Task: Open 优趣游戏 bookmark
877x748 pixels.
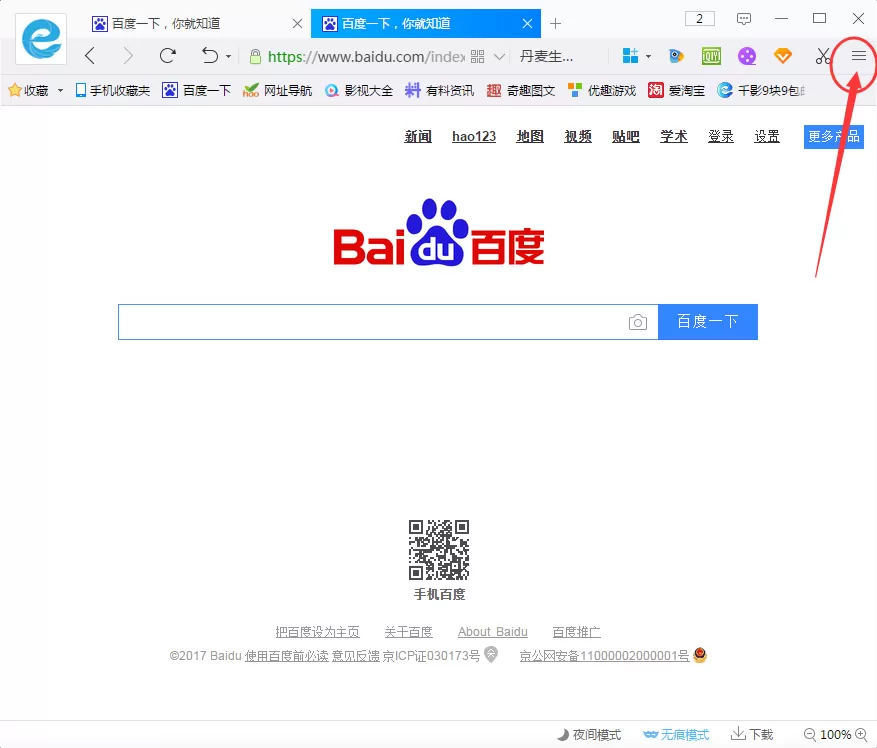Action: [602, 90]
